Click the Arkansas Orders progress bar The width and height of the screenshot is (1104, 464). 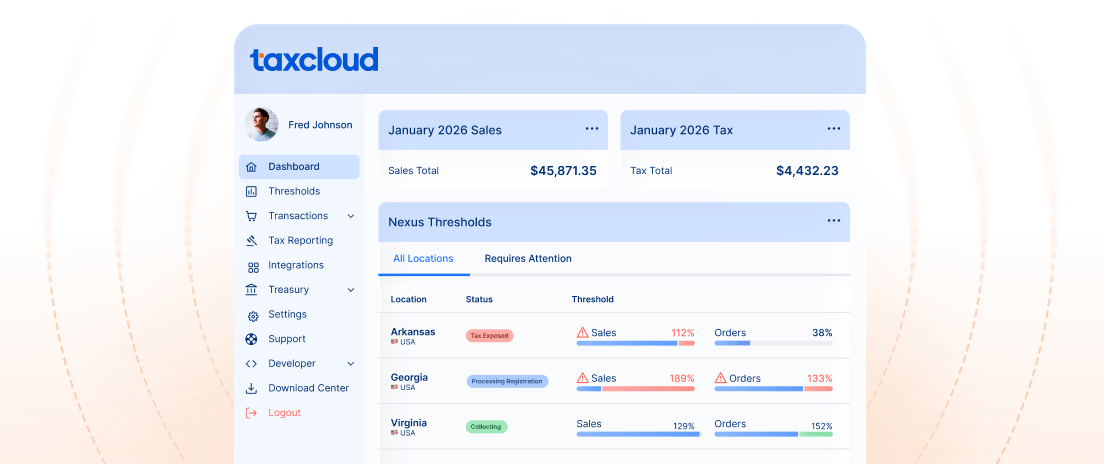tap(773, 344)
